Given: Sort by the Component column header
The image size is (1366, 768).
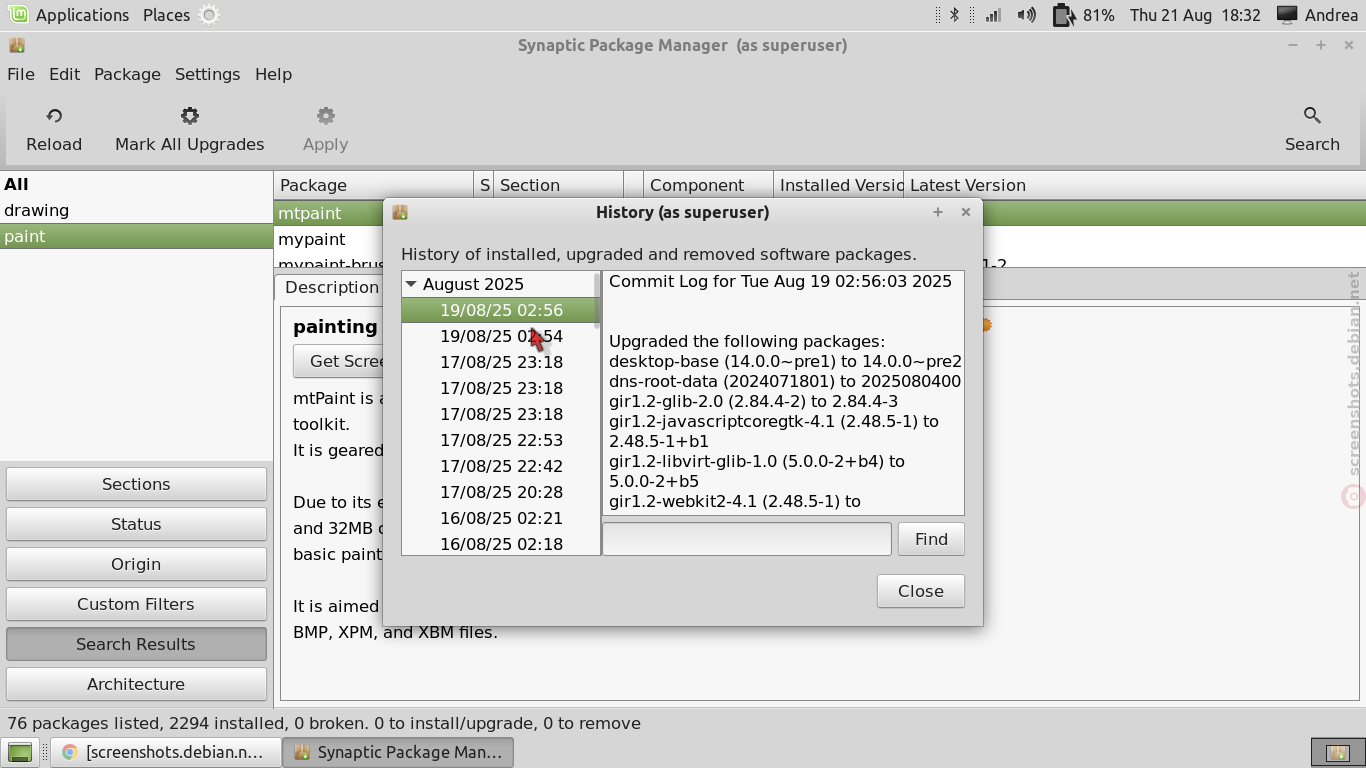Looking at the screenshot, I should point(708,185).
